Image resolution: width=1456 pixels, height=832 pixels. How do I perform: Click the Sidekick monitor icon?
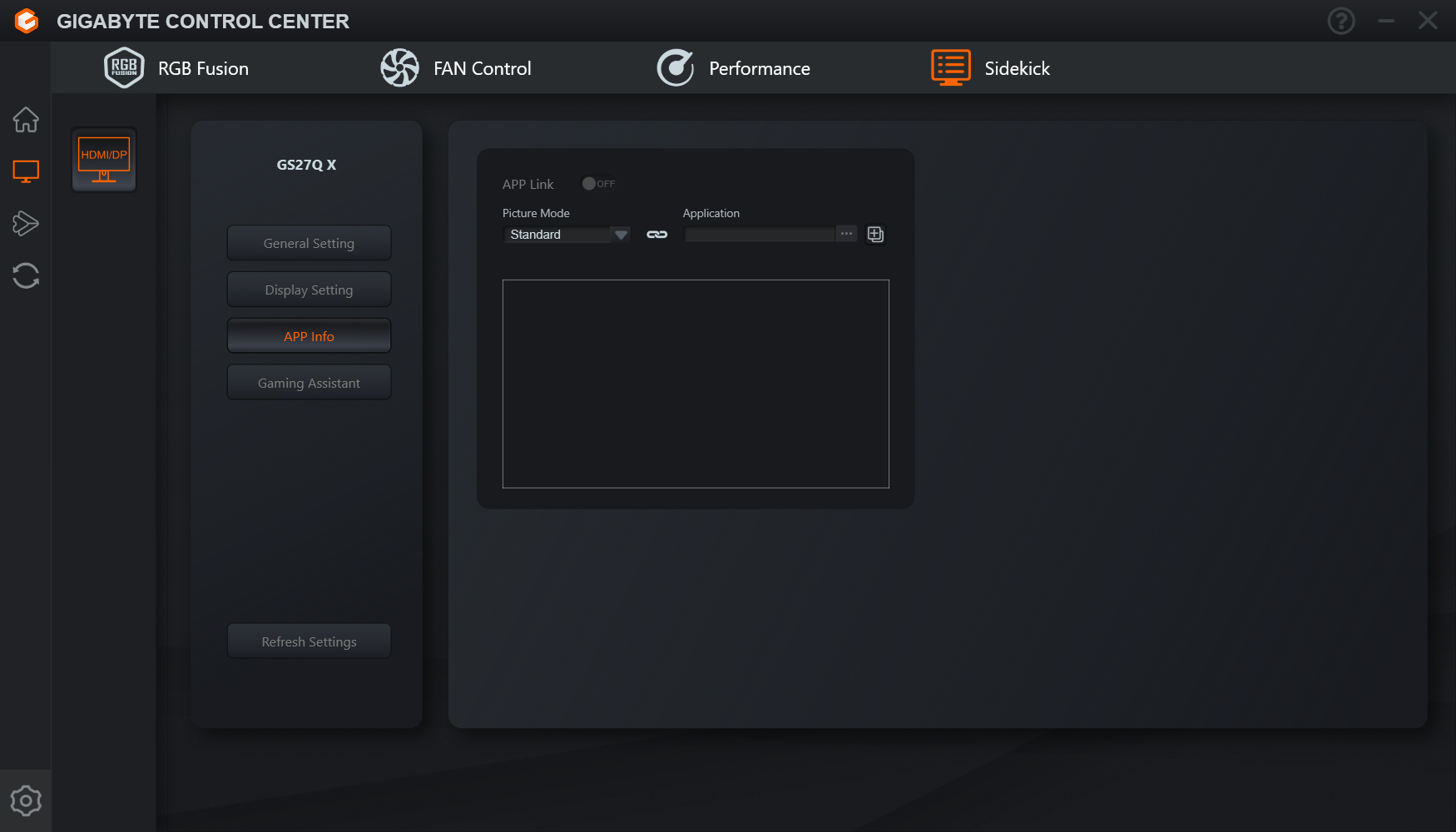click(951, 68)
